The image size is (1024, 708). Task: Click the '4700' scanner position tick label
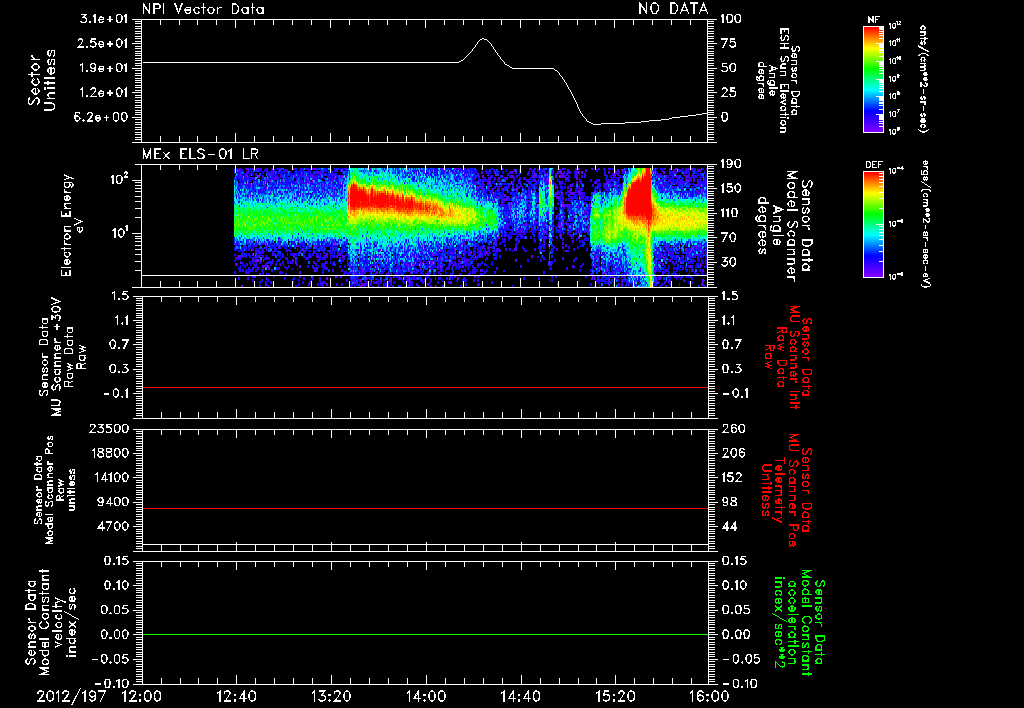pos(114,526)
